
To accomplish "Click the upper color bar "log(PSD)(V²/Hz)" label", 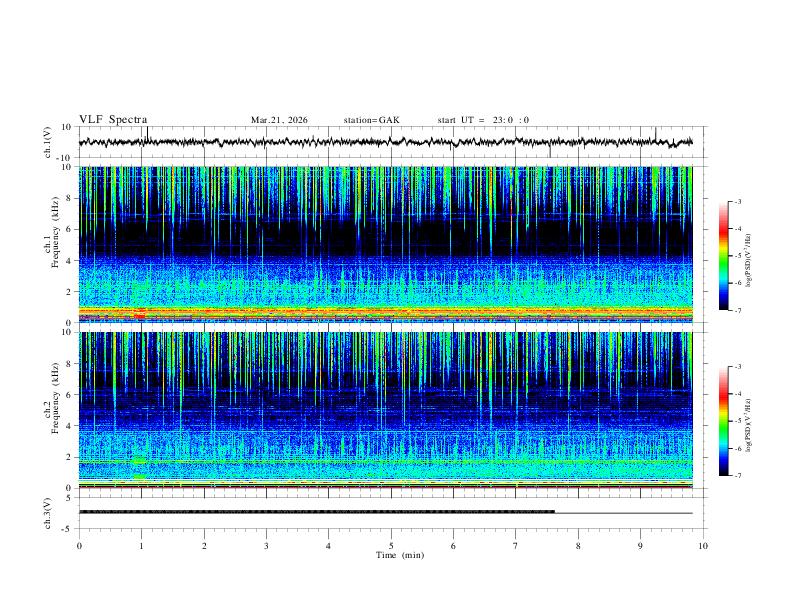I will pos(749,260).
